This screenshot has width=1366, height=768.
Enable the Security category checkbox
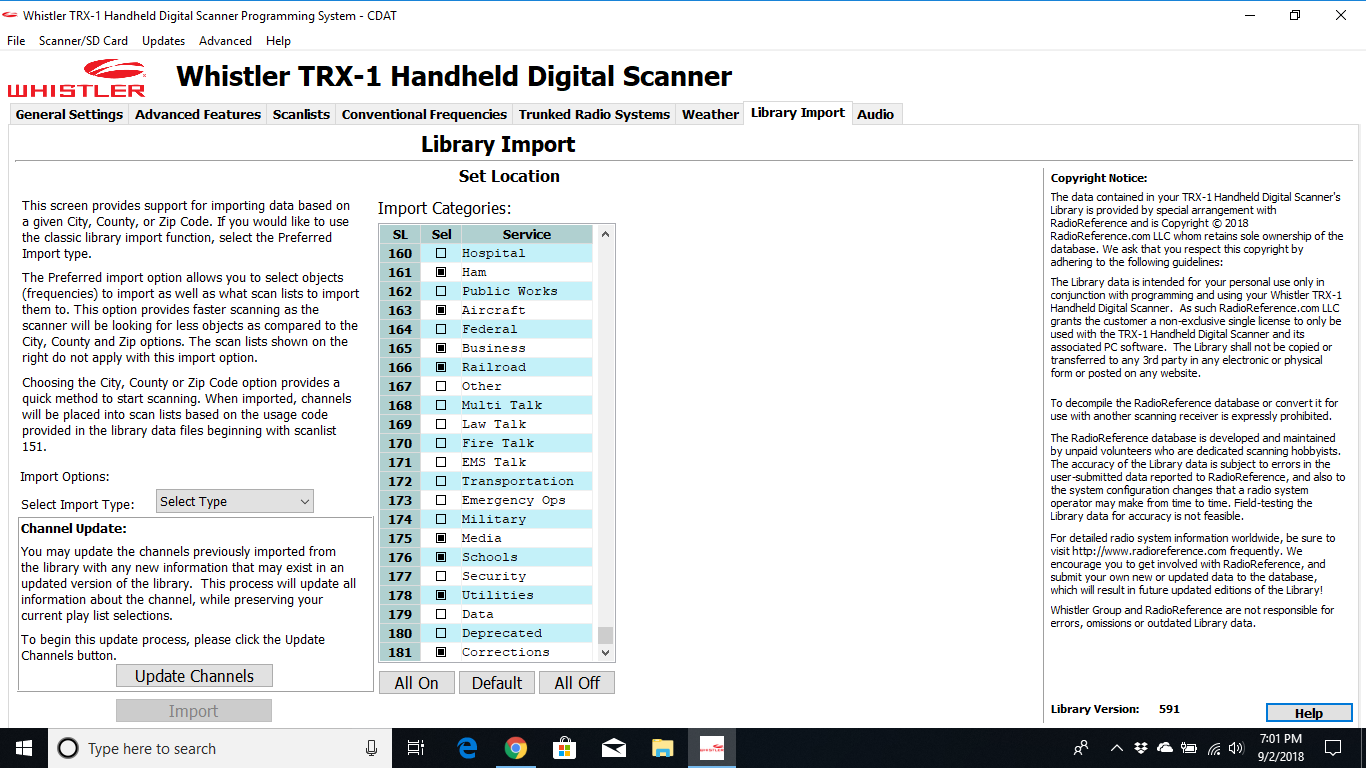point(441,576)
